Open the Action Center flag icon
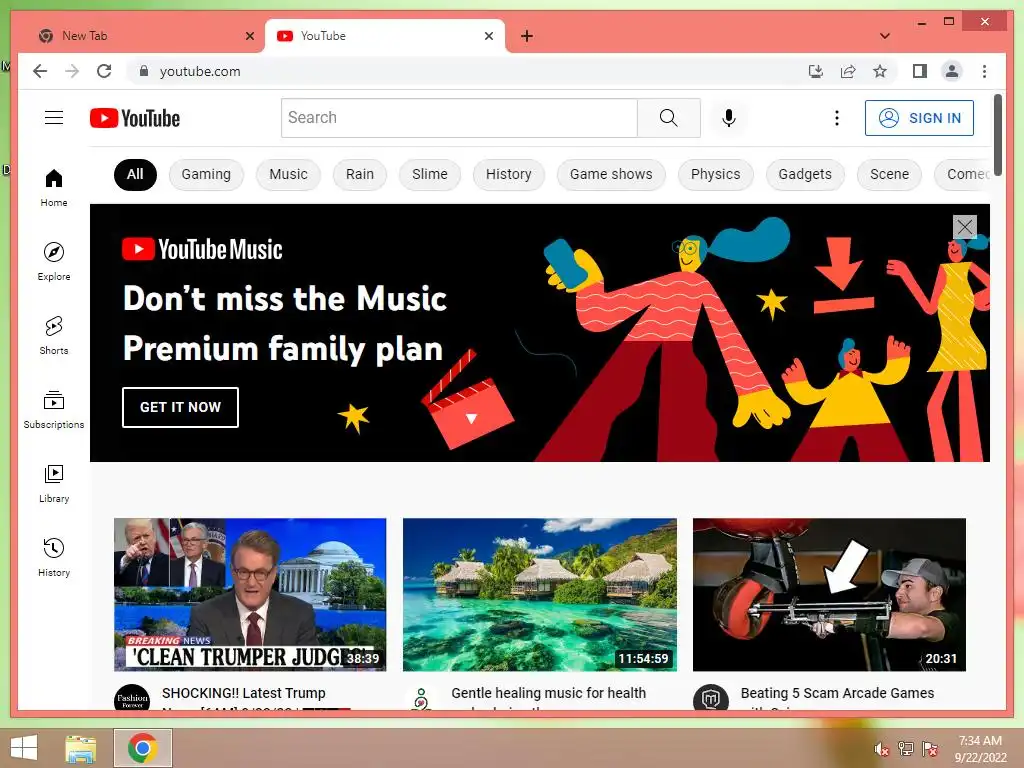Viewport: 1024px width, 768px height. [x=930, y=749]
